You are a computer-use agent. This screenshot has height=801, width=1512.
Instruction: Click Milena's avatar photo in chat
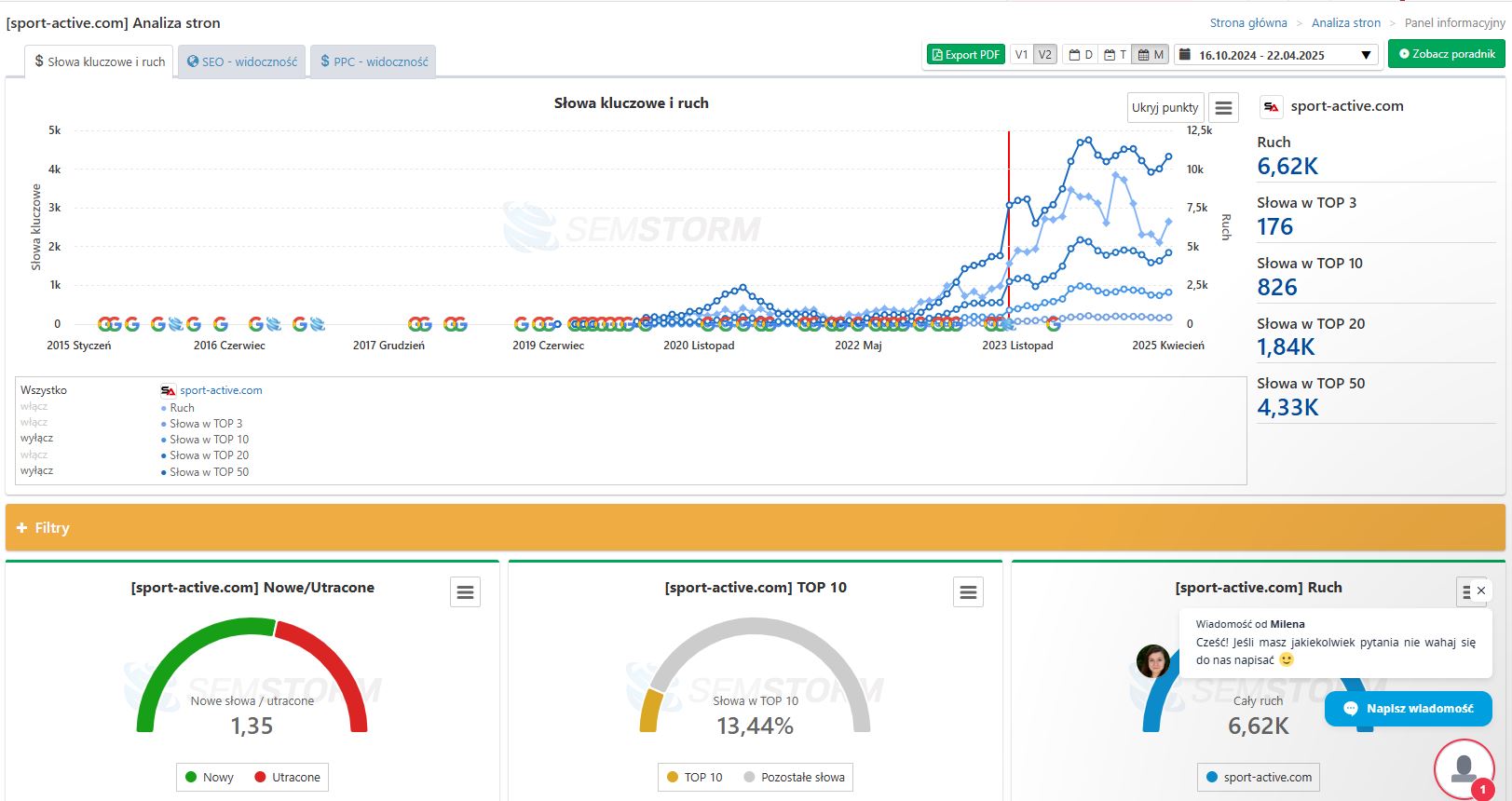coord(1153,661)
